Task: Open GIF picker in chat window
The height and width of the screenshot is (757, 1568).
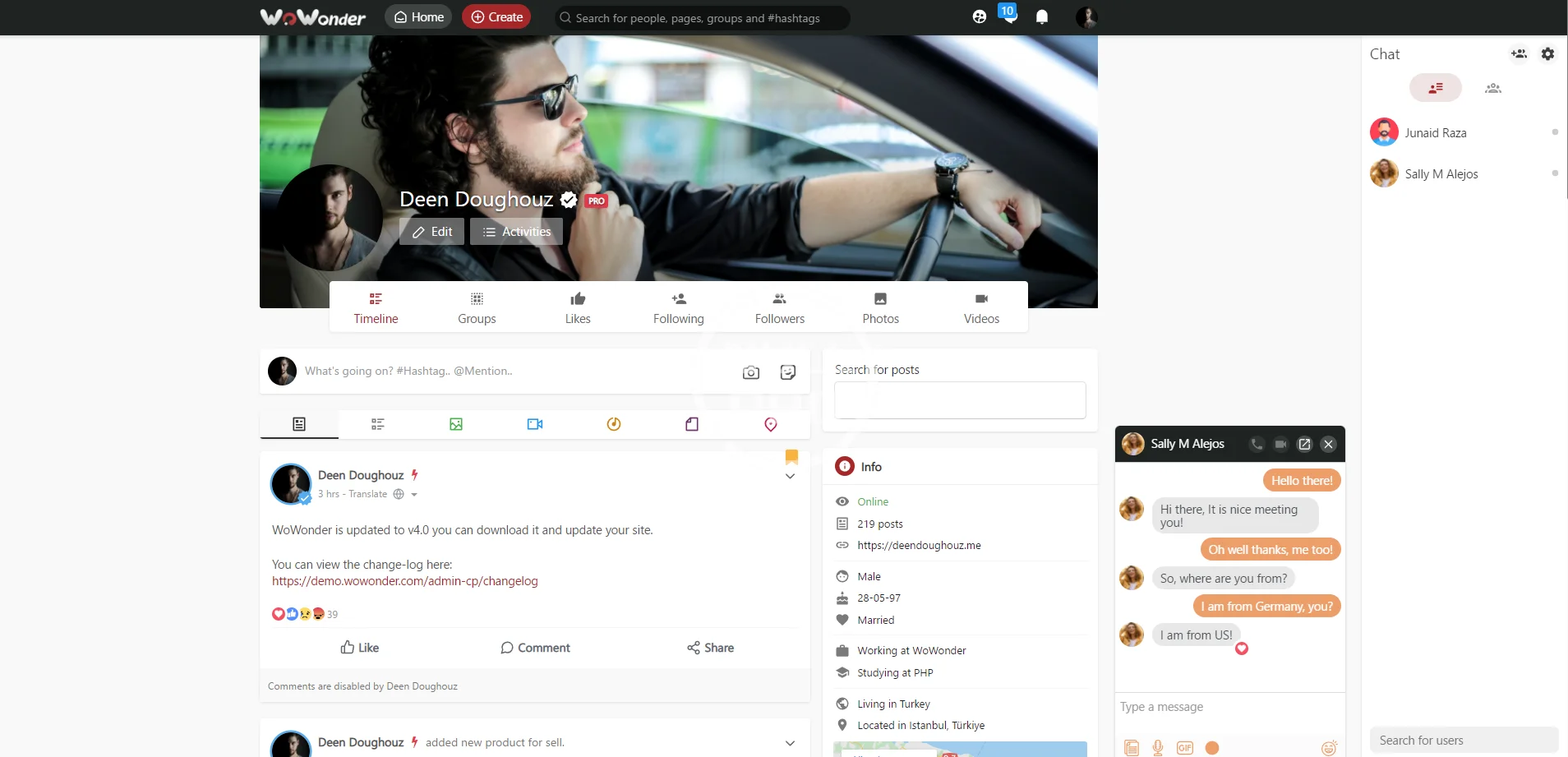Action: (x=1185, y=747)
